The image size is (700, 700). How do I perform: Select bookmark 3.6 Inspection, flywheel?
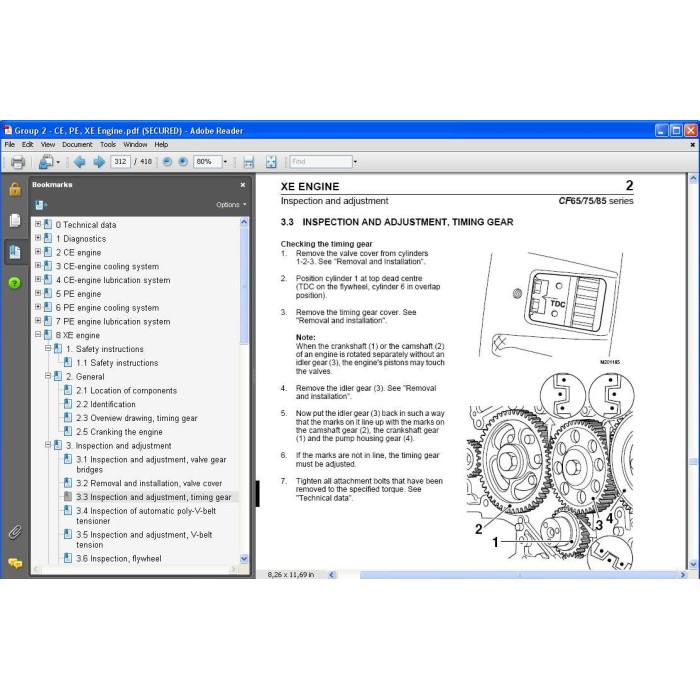click(119, 559)
